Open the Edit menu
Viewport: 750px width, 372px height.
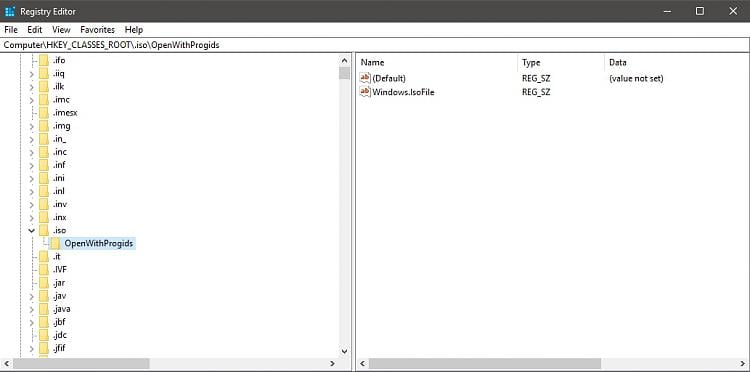coord(35,30)
